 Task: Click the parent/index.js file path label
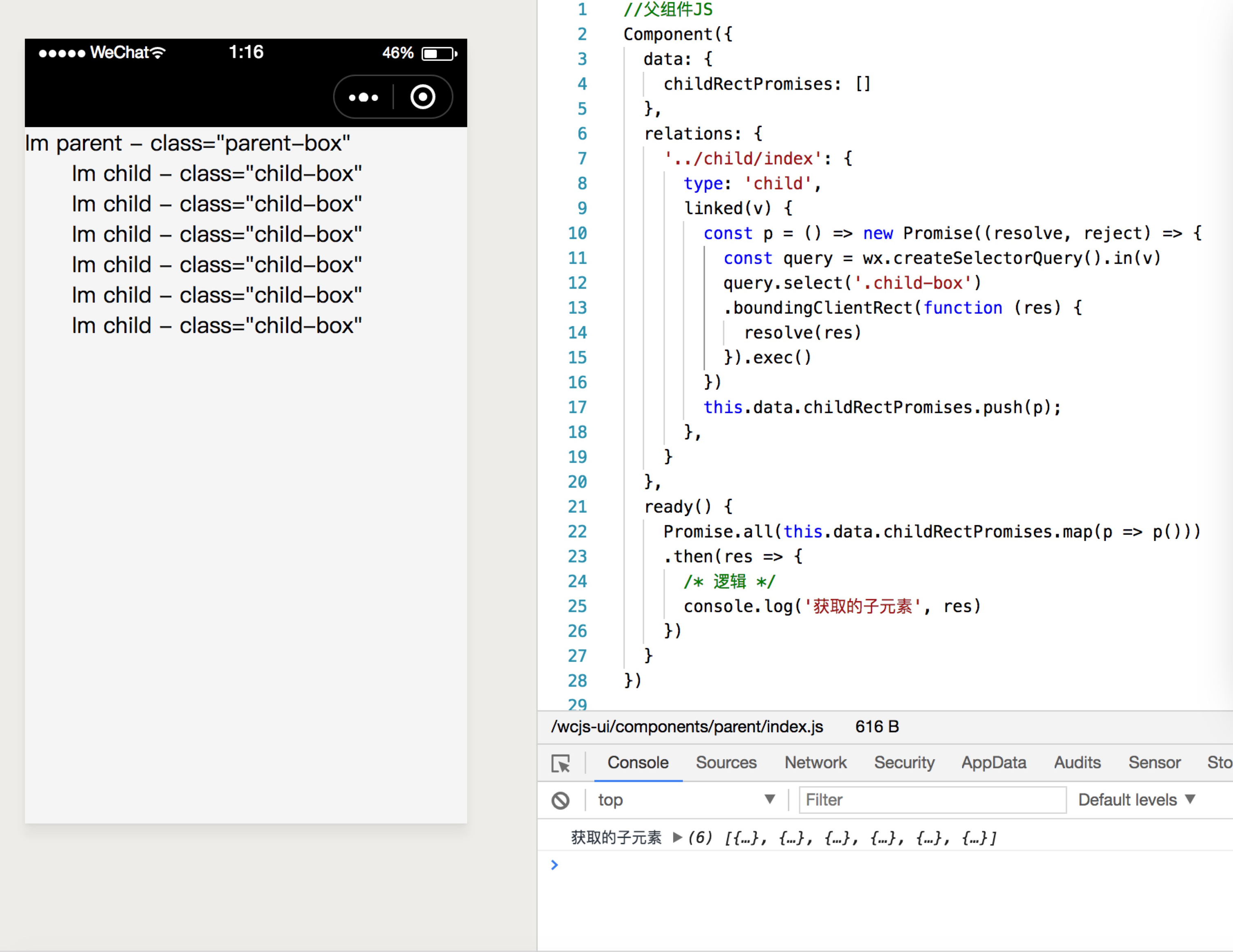tap(687, 726)
